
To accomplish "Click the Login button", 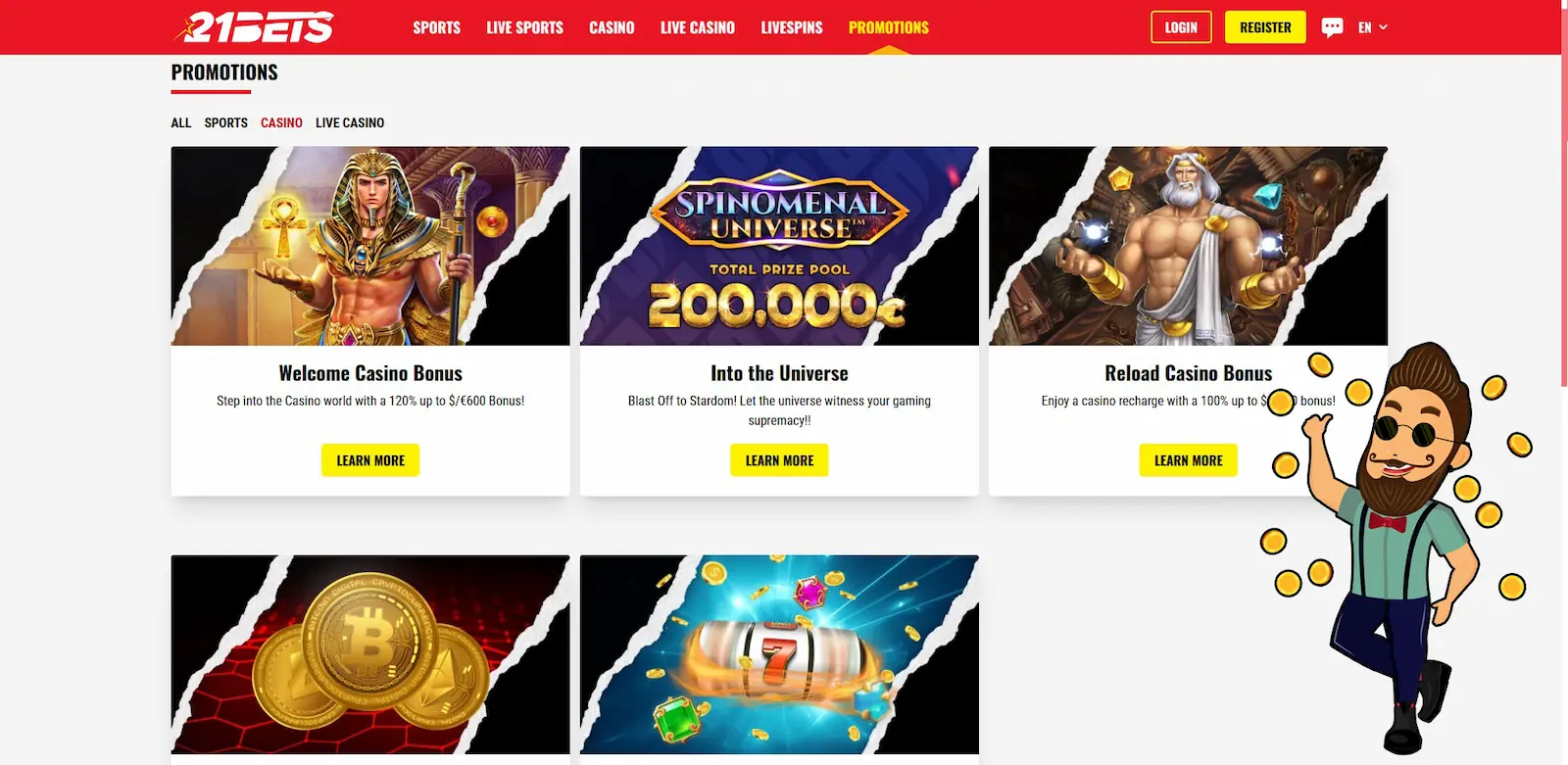I will coord(1181,27).
